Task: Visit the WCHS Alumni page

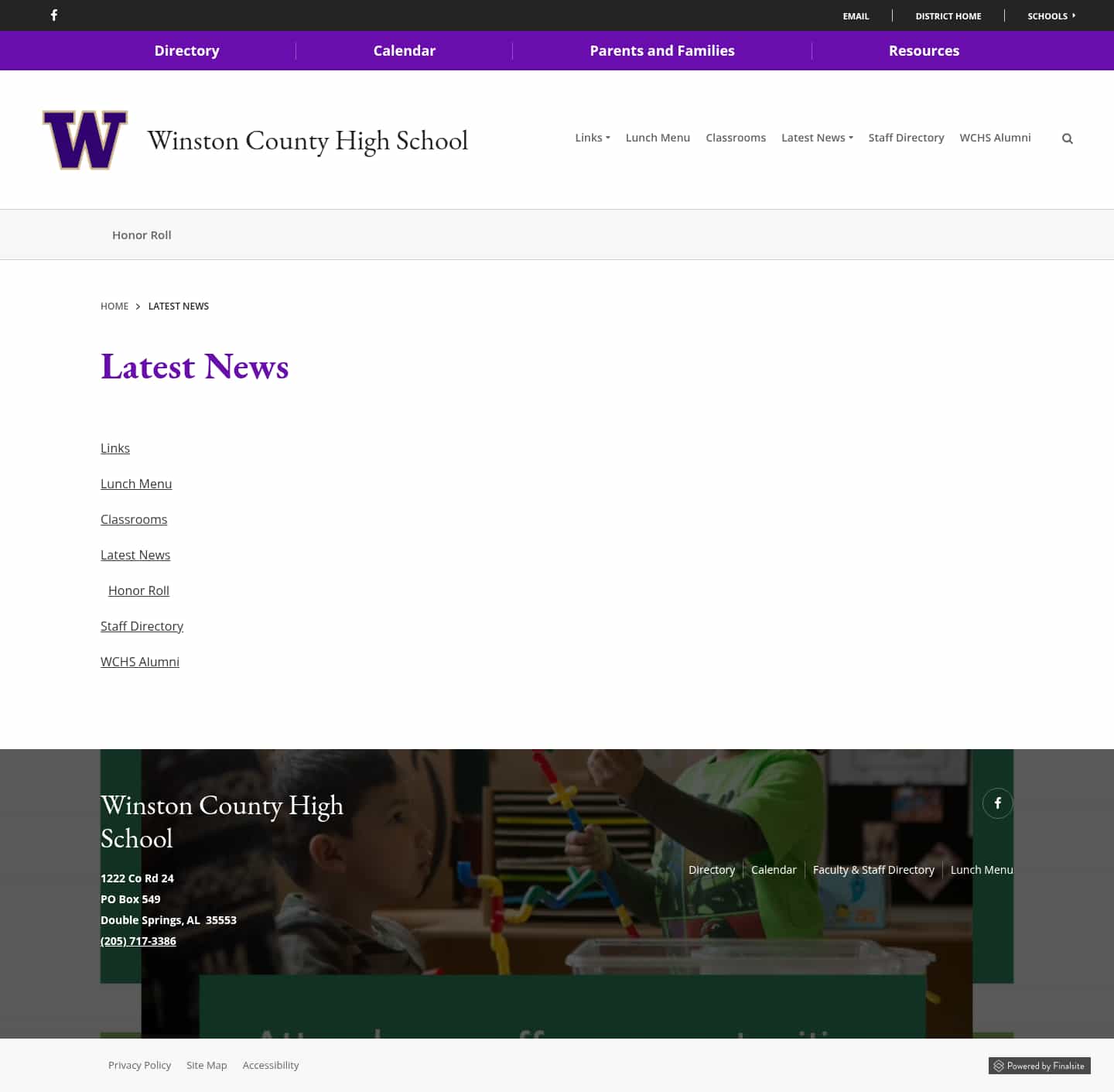Action: pos(995,137)
